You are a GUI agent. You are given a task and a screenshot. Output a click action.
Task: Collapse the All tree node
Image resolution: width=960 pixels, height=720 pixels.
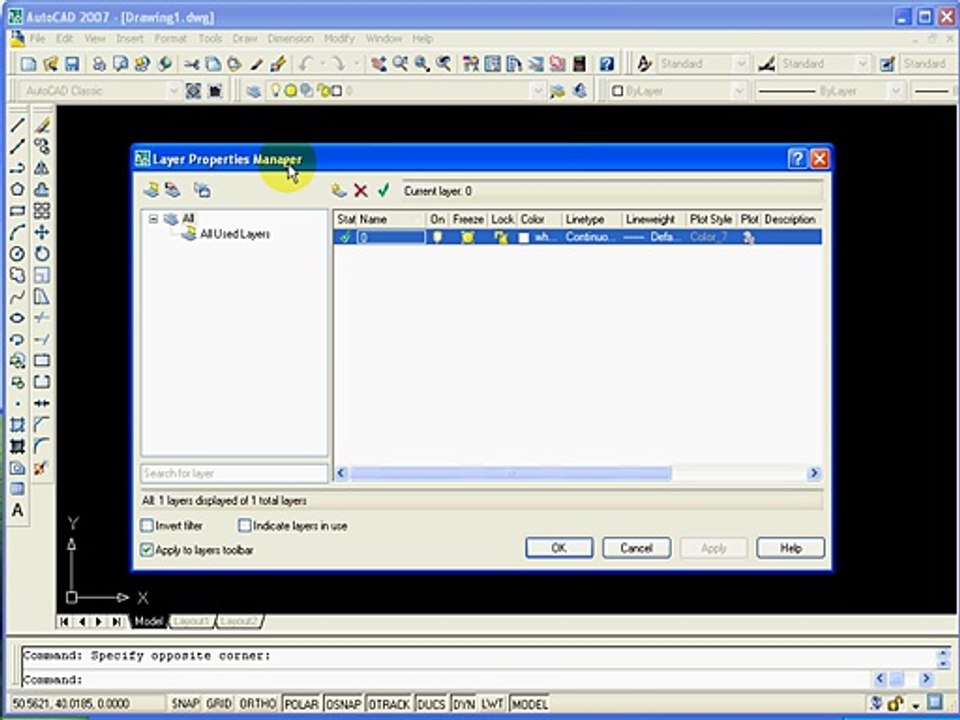coord(153,219)
